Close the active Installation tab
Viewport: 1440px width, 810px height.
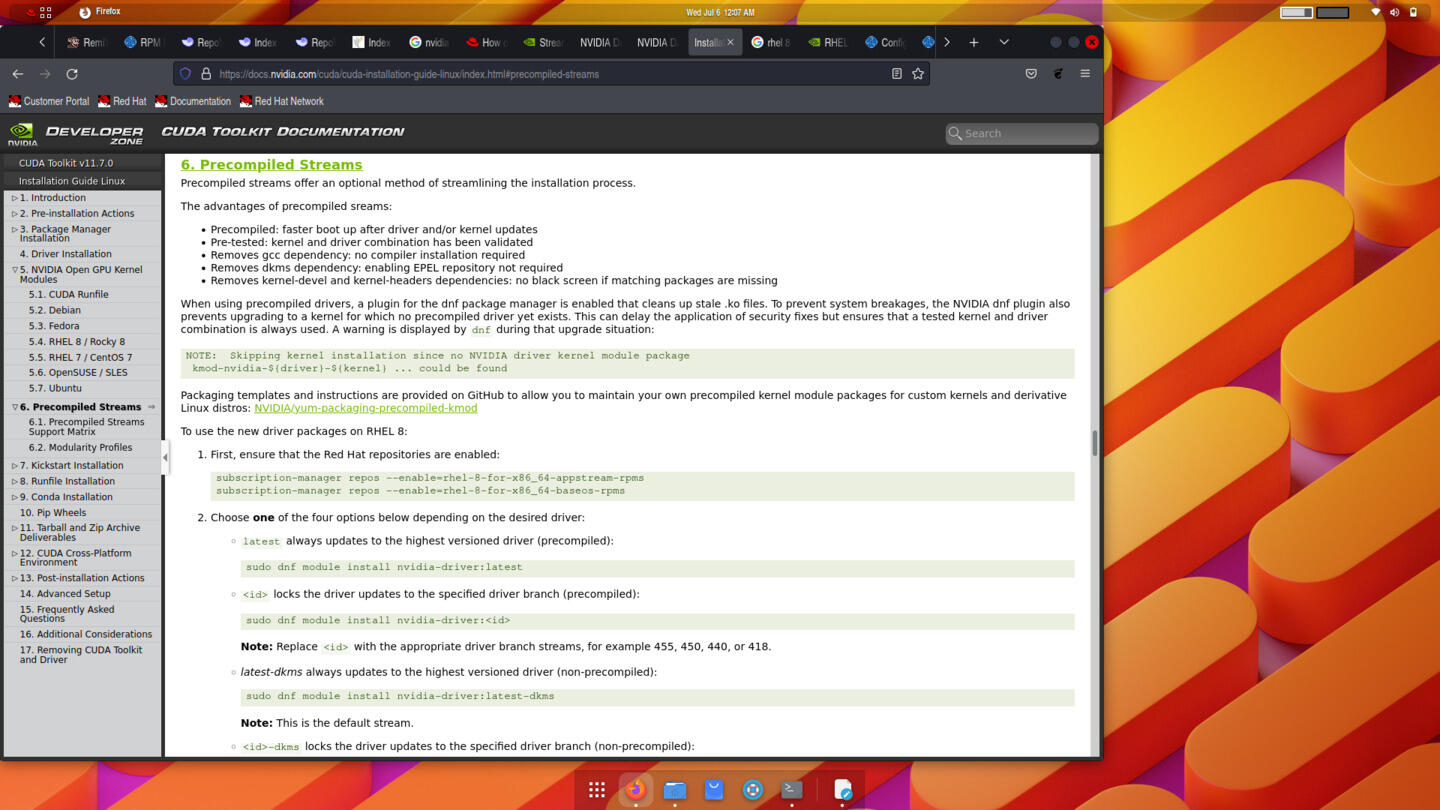730,42
